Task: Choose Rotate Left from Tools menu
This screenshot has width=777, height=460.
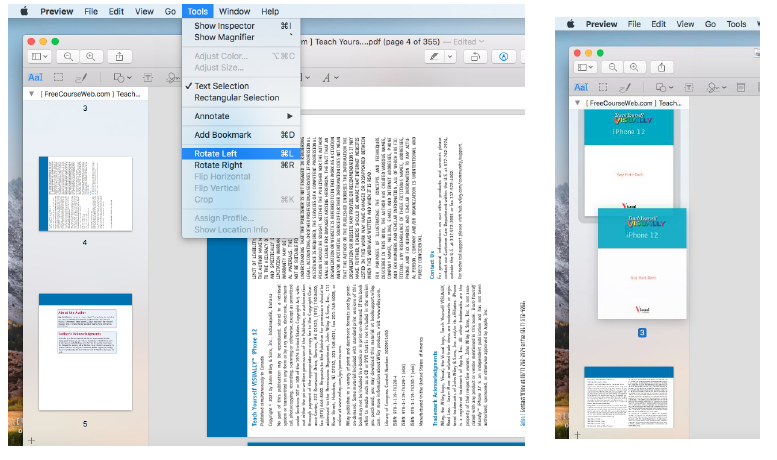Action: click(x=217, y=153)
